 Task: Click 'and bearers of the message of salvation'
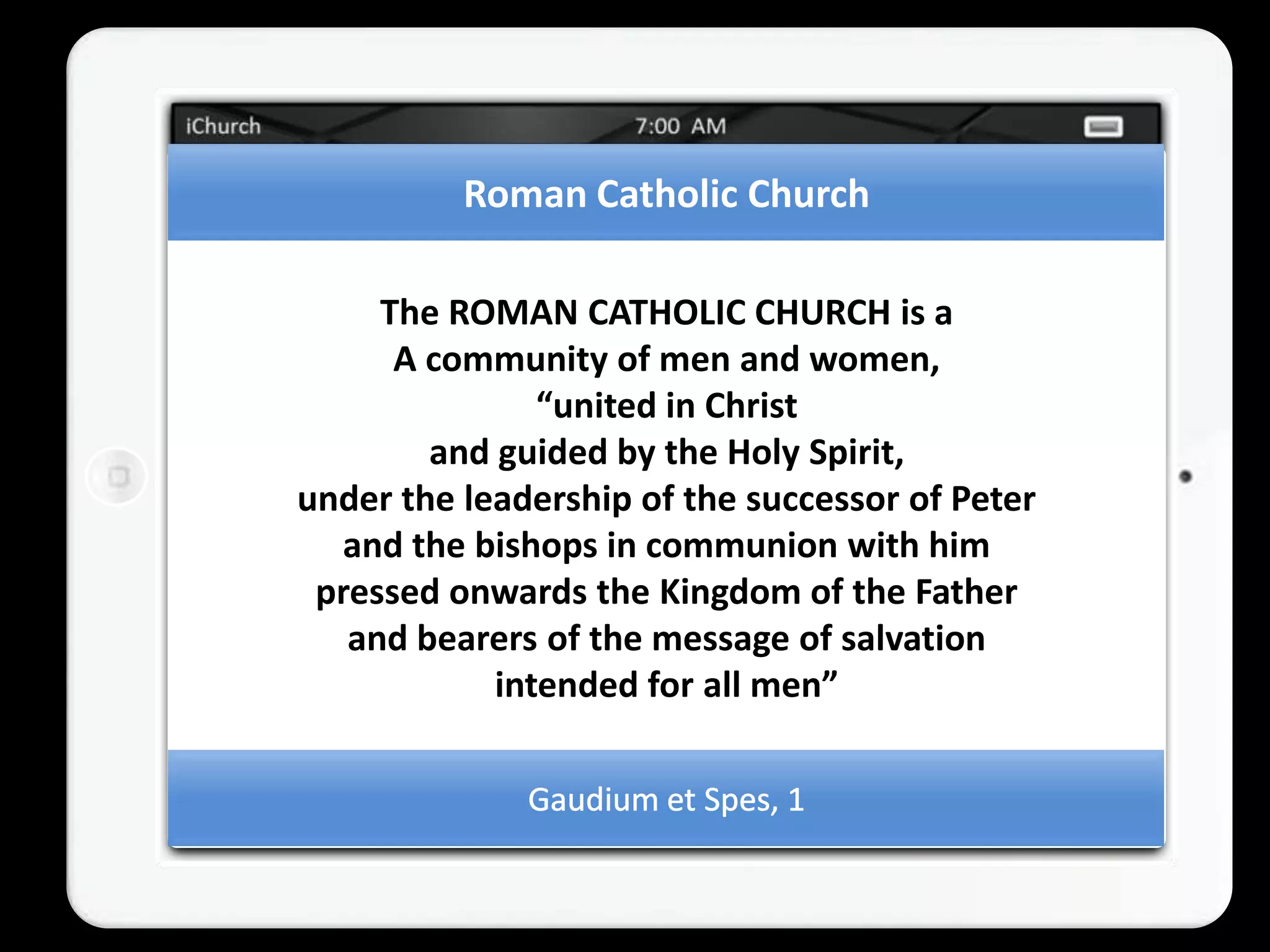666,639
